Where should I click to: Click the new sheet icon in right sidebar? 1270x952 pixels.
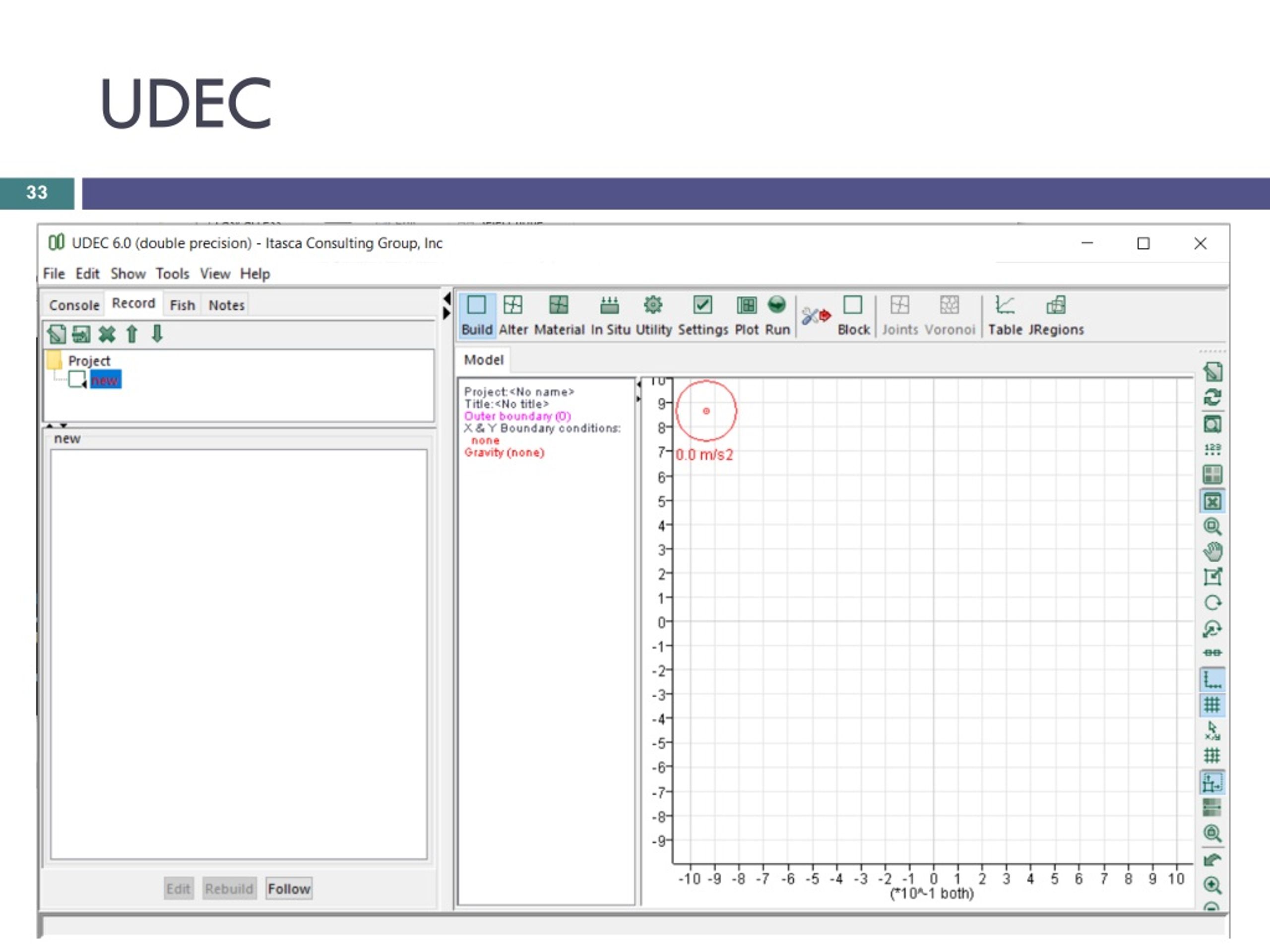(x=1212, y=372)
